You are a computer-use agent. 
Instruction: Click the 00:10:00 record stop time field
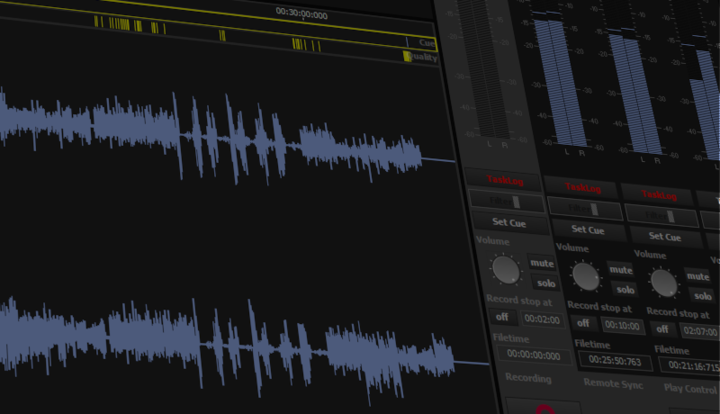622,325
